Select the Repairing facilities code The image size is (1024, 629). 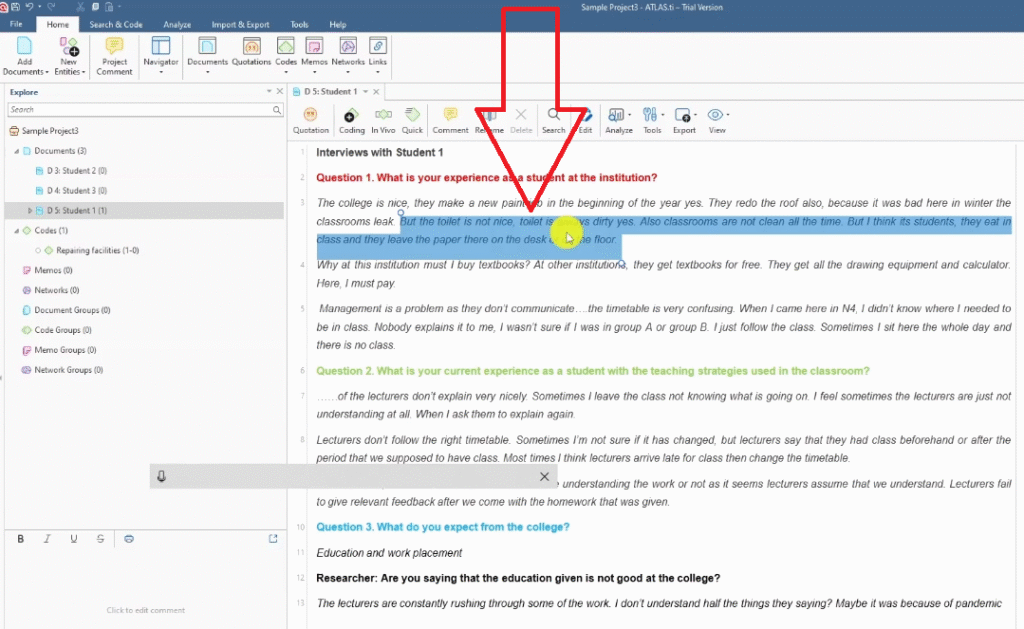(x=97, y=250)
